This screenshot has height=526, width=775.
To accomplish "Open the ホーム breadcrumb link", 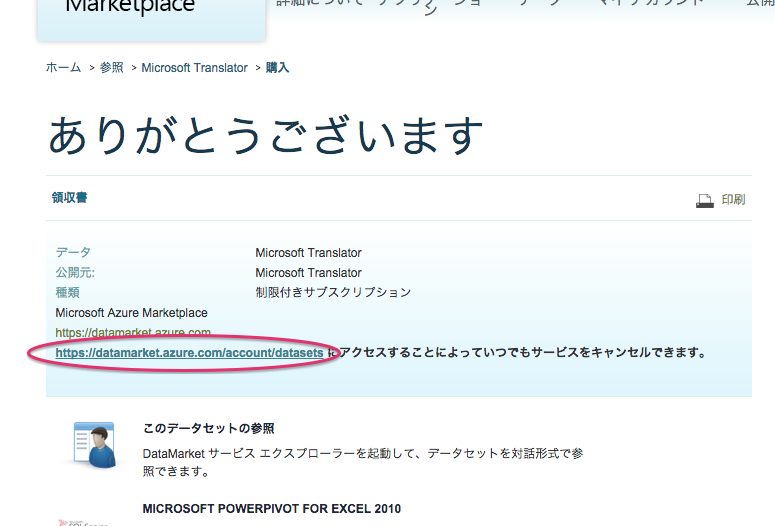I will point(63,67).
